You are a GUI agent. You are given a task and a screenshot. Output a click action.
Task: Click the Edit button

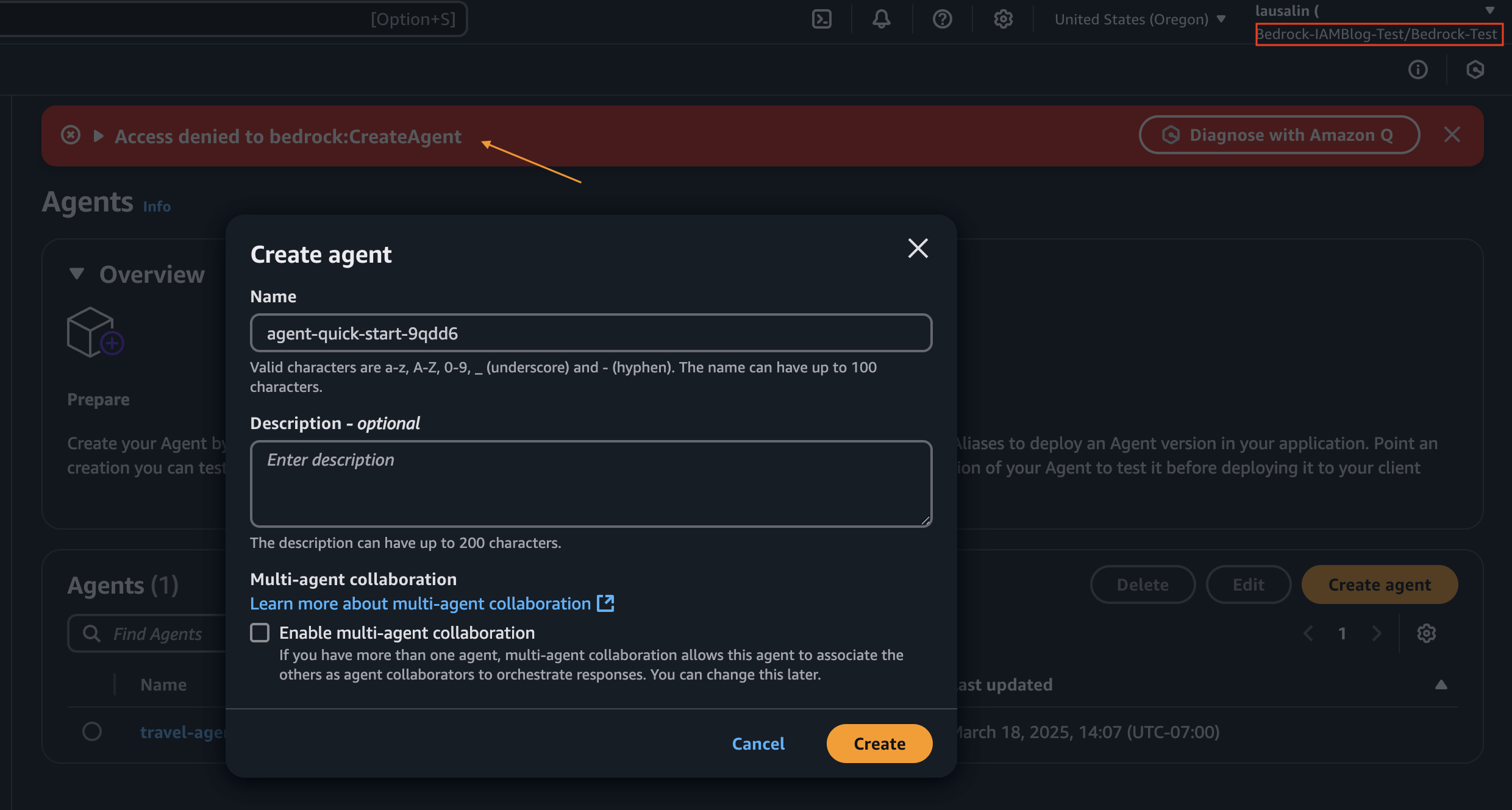click(1248, 584)
